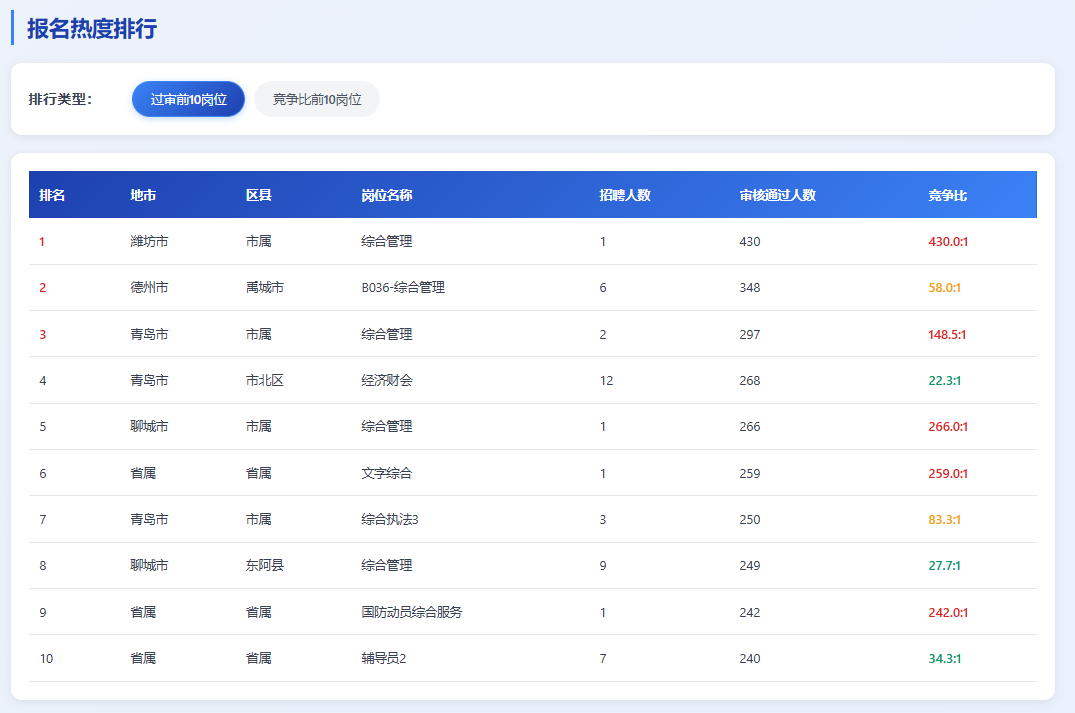Click the 招聘人数 column header

pyautogui.click(x=625, y=195)
